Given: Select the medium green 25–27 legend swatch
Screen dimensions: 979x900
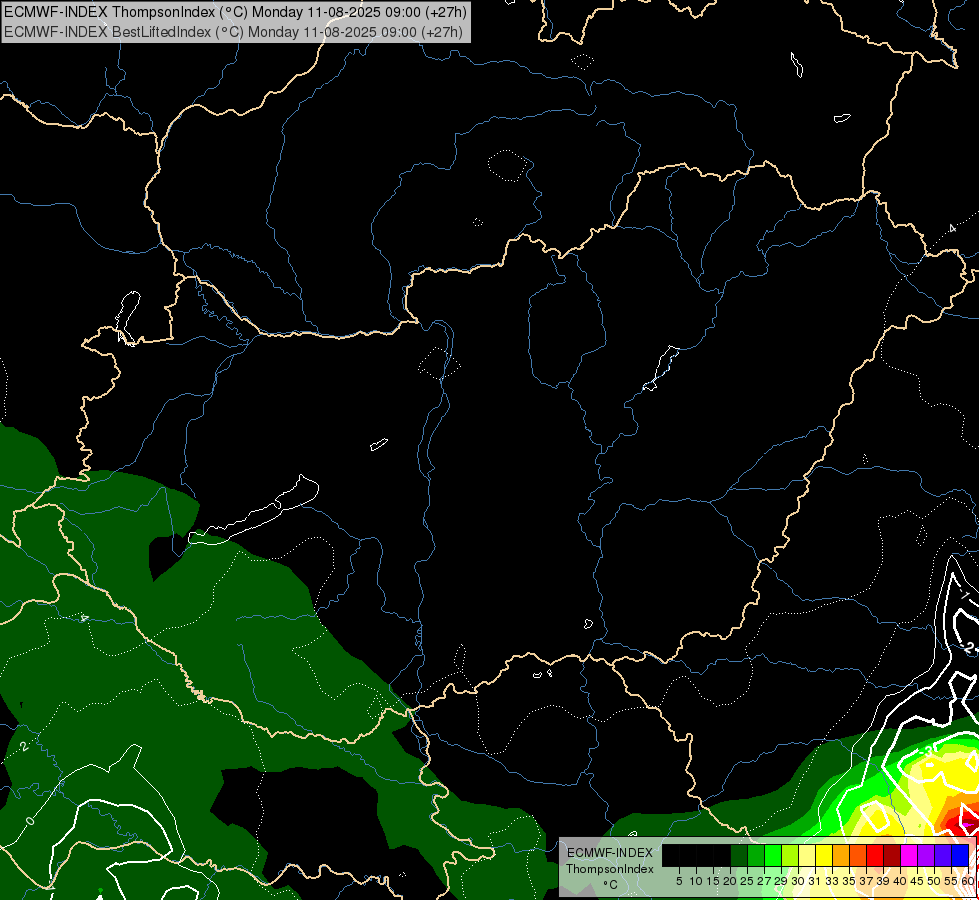Looking at the screenshot, I should coord(756,855).
